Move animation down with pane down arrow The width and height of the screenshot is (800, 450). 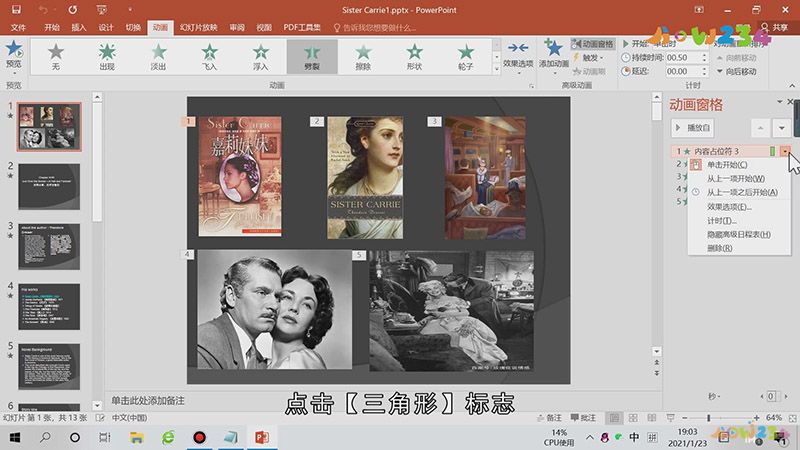[782, 128]
